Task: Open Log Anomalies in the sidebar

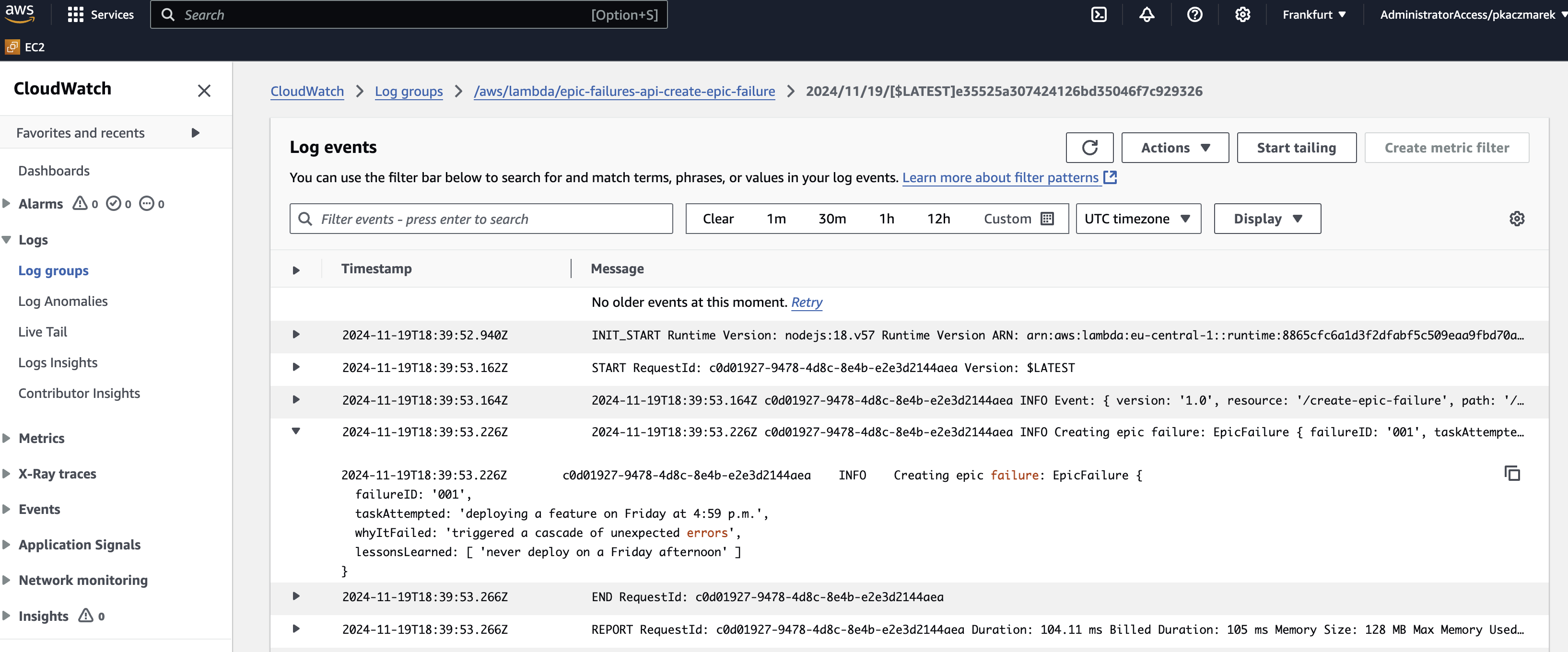Action: coord(63,301)
